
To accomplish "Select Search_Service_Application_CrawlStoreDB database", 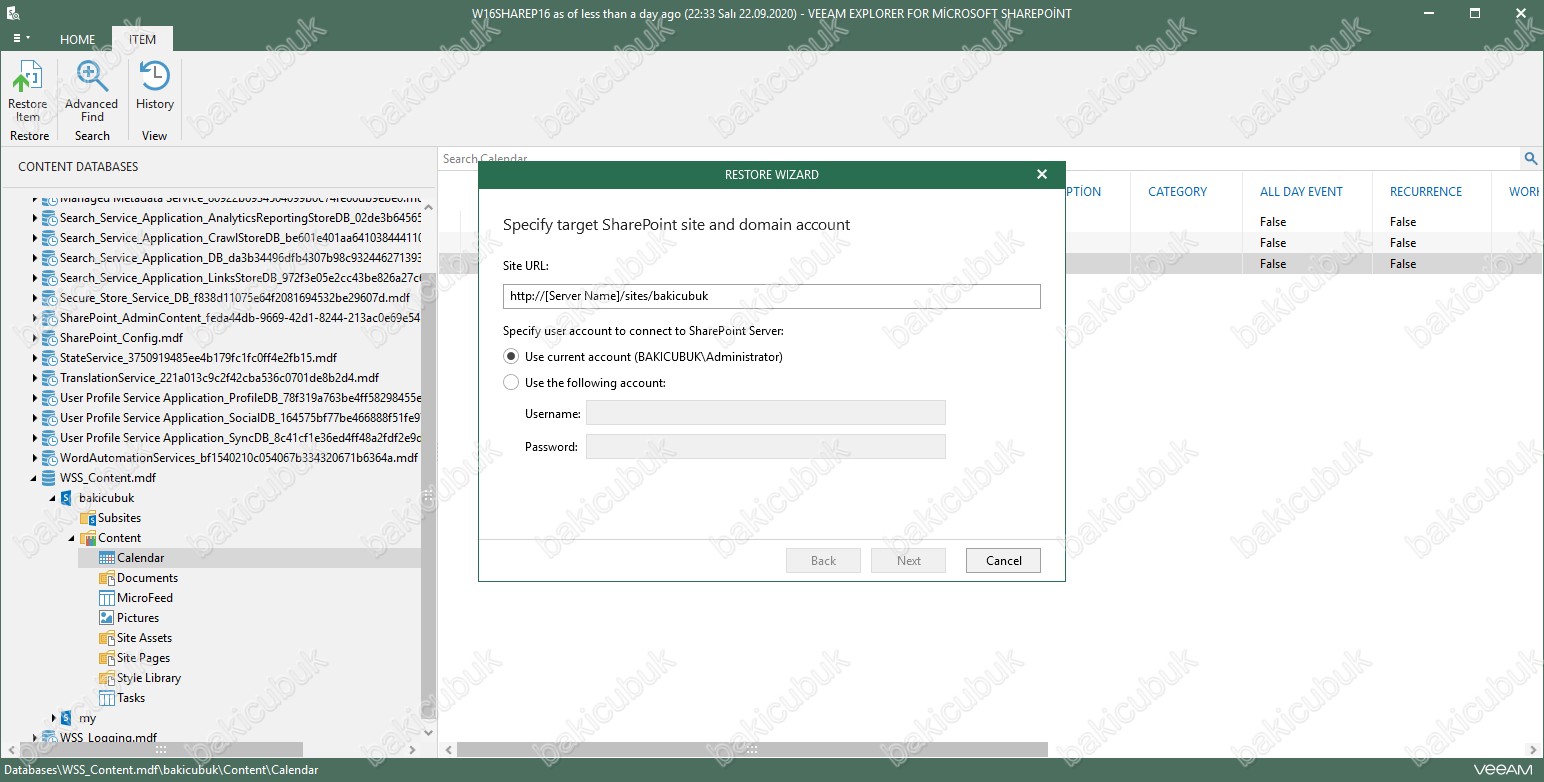I will click(x=240, y=238).
